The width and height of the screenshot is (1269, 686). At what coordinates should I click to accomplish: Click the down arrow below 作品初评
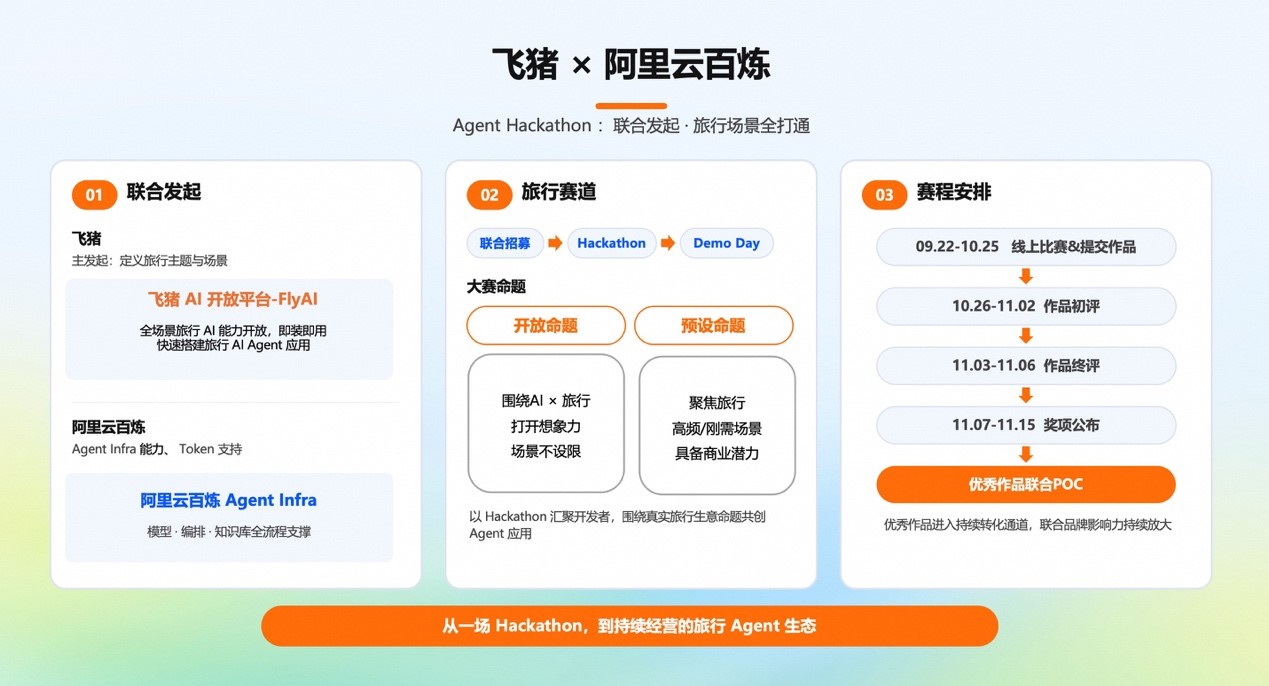(1025, 336)
